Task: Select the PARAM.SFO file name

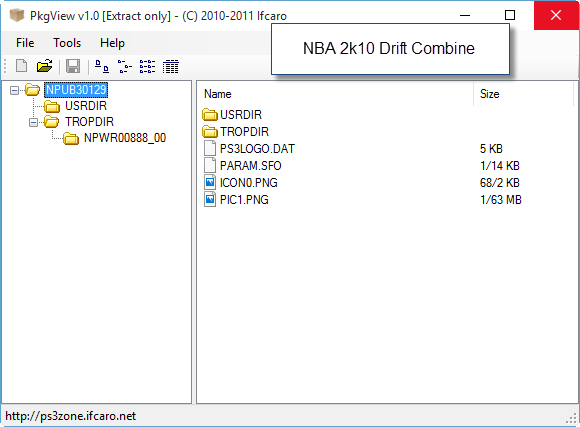Action: (x=250, y=166)
